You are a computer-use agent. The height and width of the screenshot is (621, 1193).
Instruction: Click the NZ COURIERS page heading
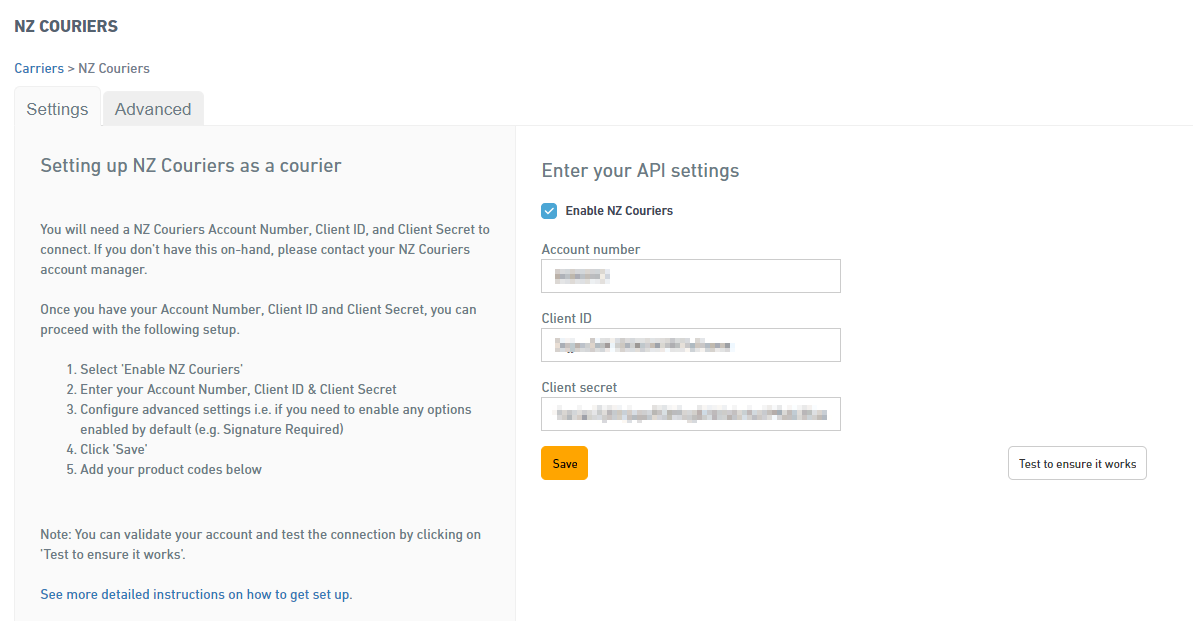(x=66, y=27)
